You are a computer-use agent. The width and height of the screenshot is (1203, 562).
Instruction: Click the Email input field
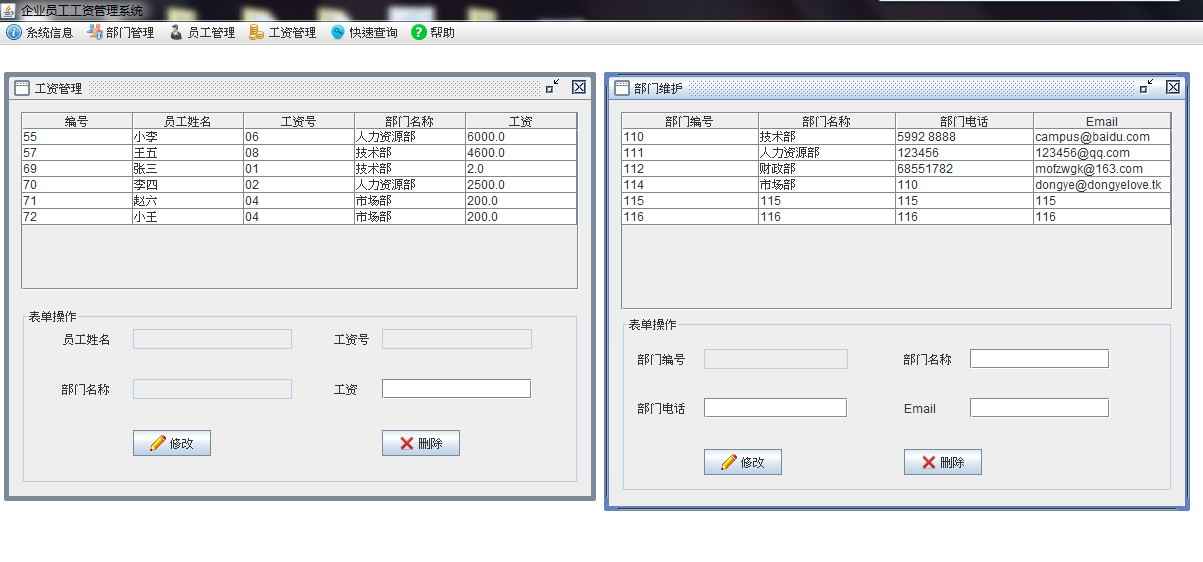tap(1039, 408)
